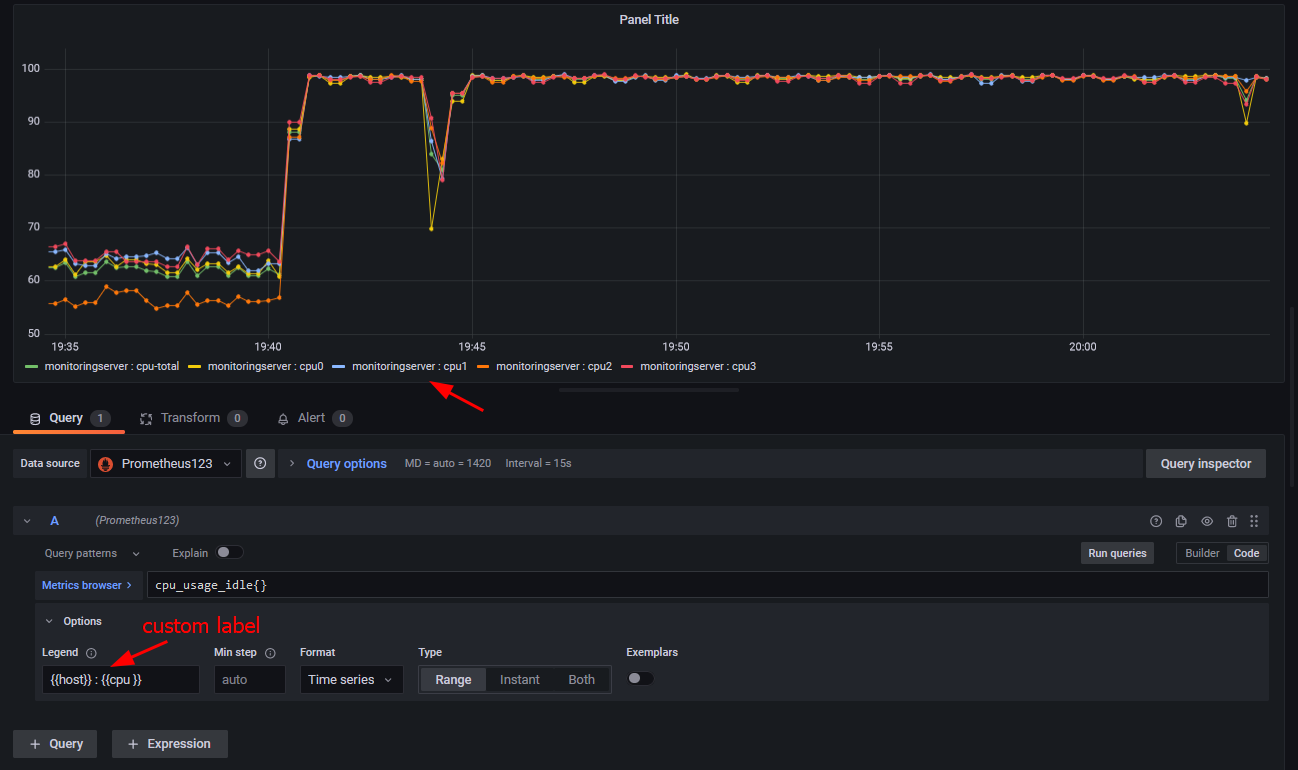1298x770 pixels.
Task: Open the Query patterns dropdown
Action: [91, 553]
